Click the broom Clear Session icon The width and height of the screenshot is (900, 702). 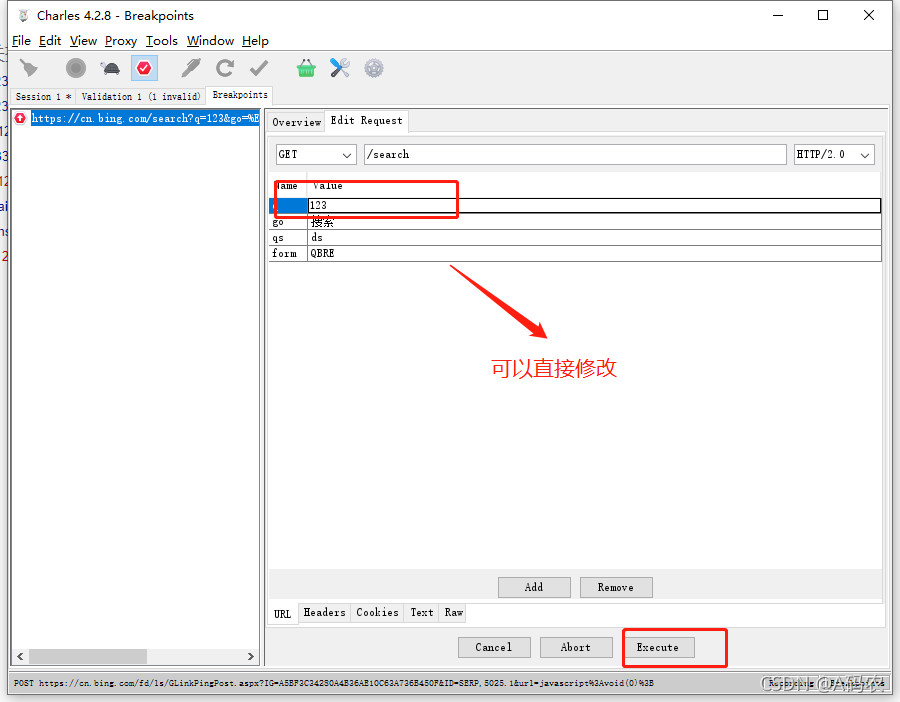[x=29, y=68]
